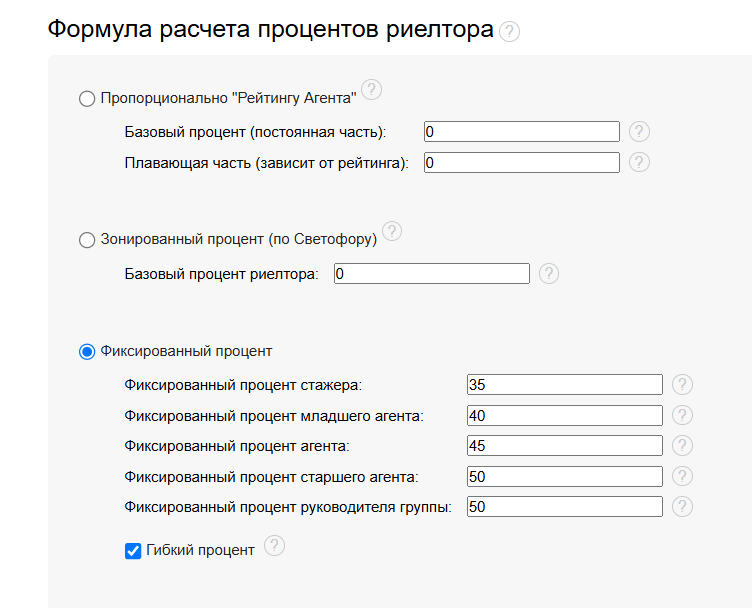752x608 pixels.
Task: Open help for Зонированный процент option
Action: click(x=392, y=232)
